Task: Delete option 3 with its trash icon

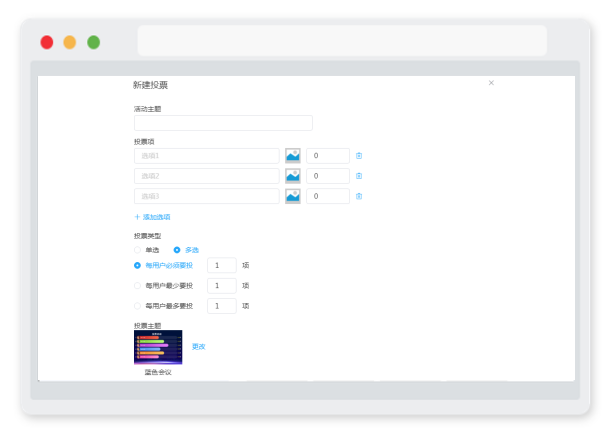Action: pyautogui.click(x=359, y=196)
